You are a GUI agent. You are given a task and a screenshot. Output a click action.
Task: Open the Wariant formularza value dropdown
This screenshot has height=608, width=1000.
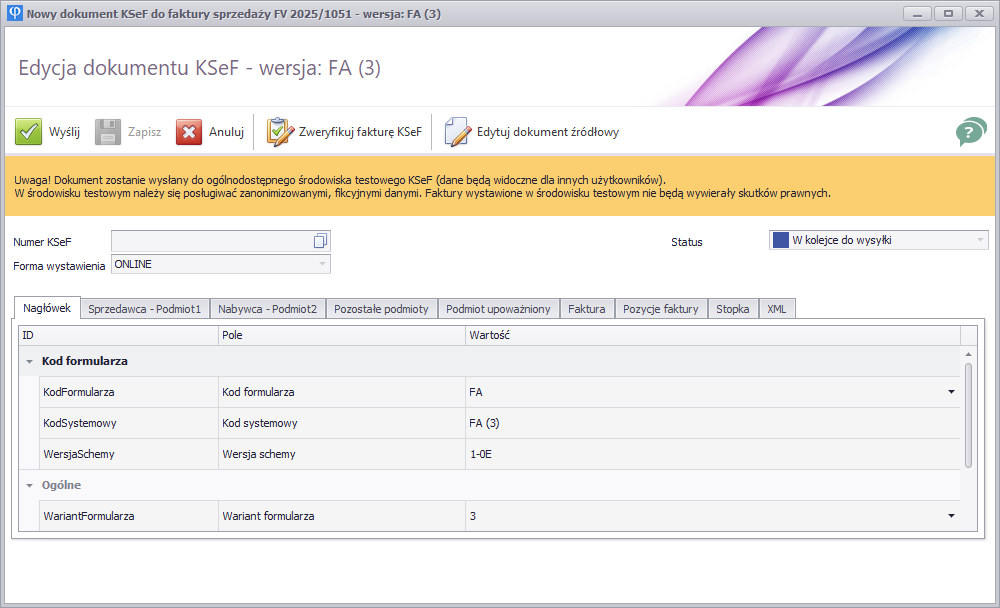(x=951, y=516)
